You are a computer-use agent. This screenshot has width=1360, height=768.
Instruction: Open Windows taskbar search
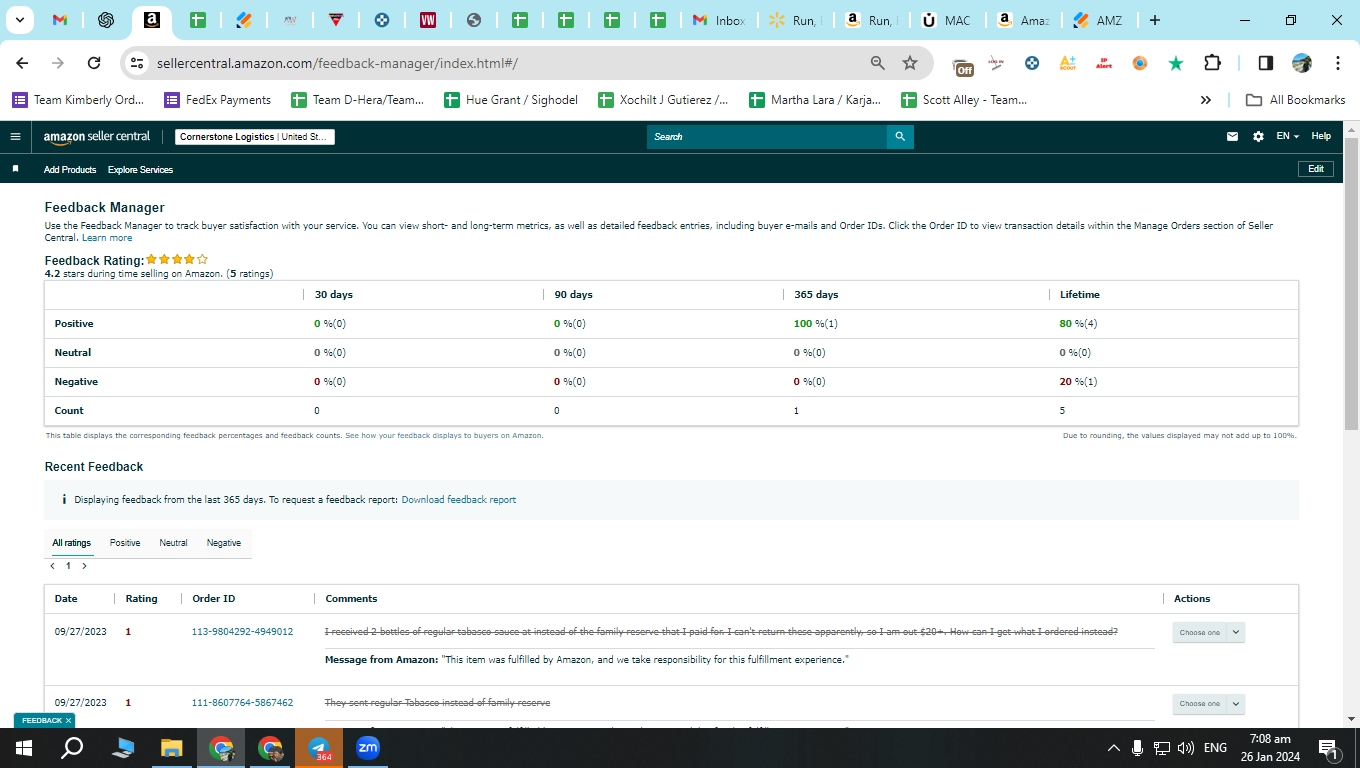[72, 747]
